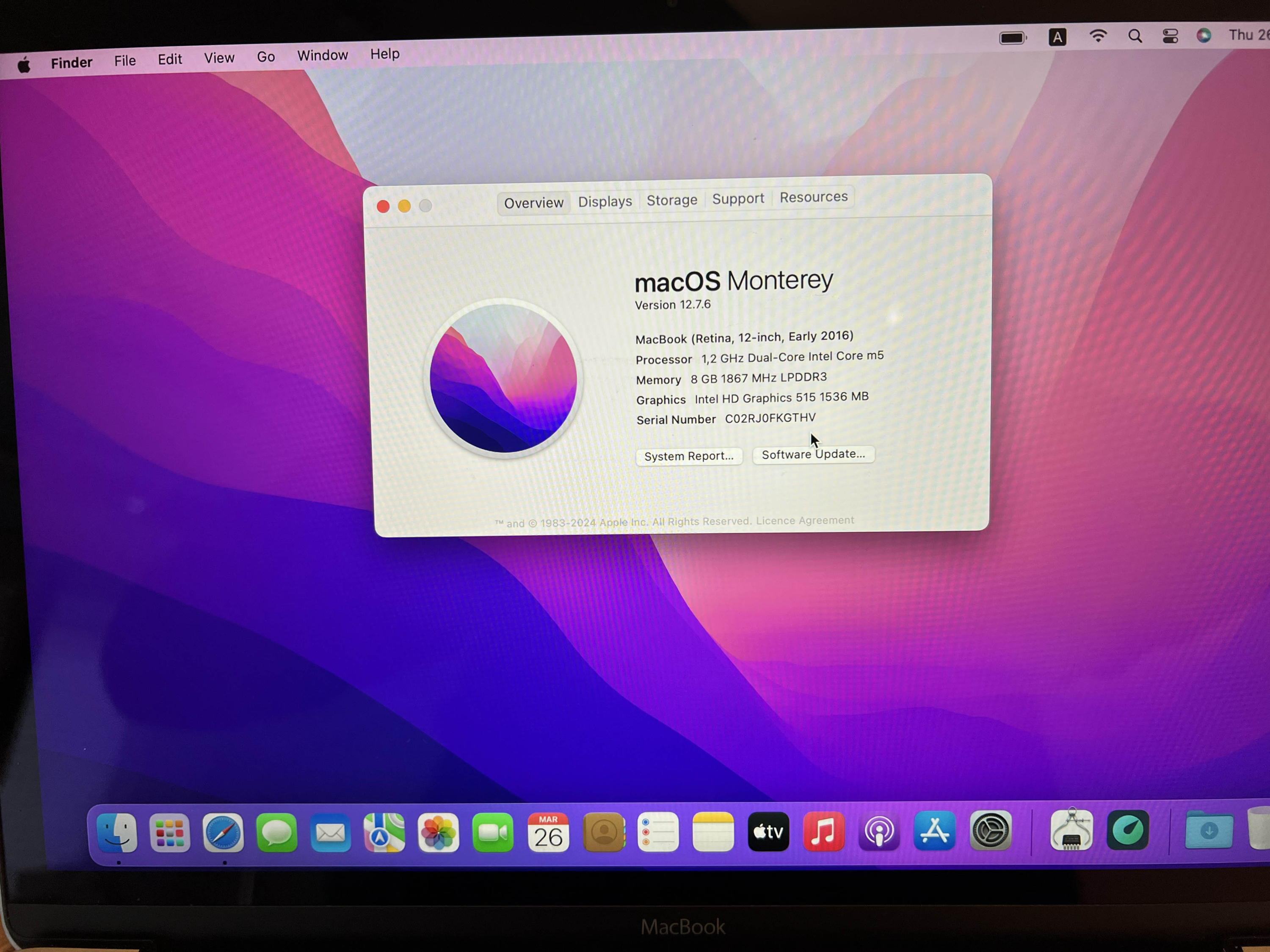This screenshot has width=1270, height=952.
Task: Click memory text 8 GB 1867 MHz LPDDR3
Action: tap(759, 378)
